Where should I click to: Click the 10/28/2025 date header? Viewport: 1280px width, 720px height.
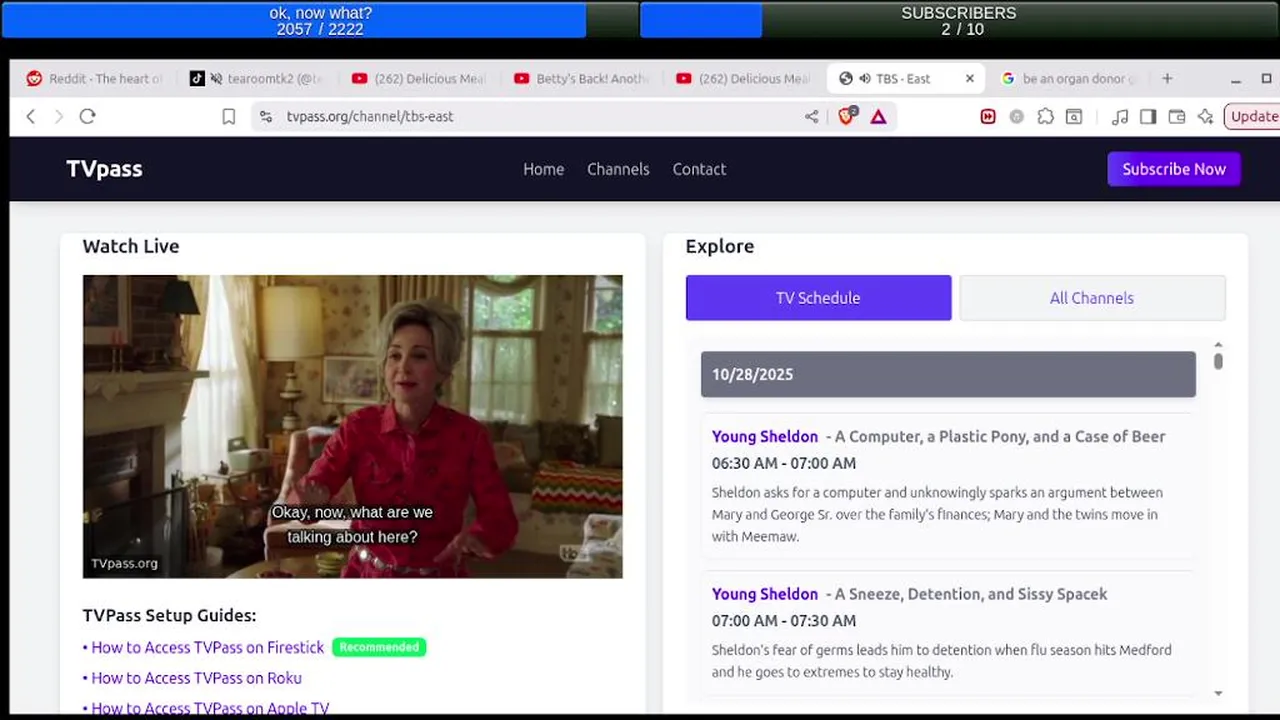click(948, 374)
